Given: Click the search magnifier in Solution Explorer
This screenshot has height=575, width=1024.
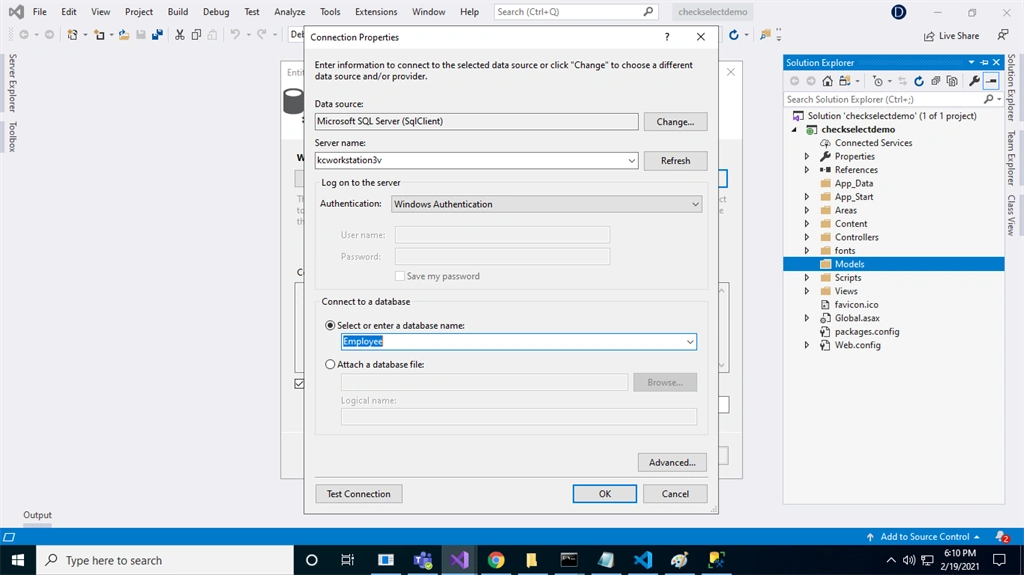Looking at the screenshot, I should 989,99.
